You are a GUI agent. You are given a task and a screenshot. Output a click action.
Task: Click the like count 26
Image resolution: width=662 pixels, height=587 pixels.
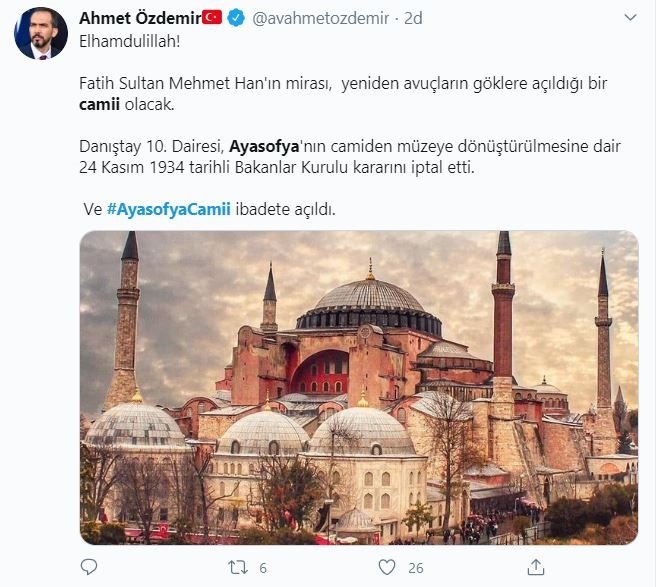(415, 568)
